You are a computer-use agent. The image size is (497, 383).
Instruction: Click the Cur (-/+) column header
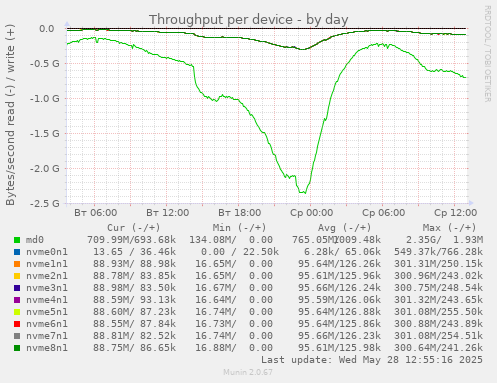[x=134, y=228]
